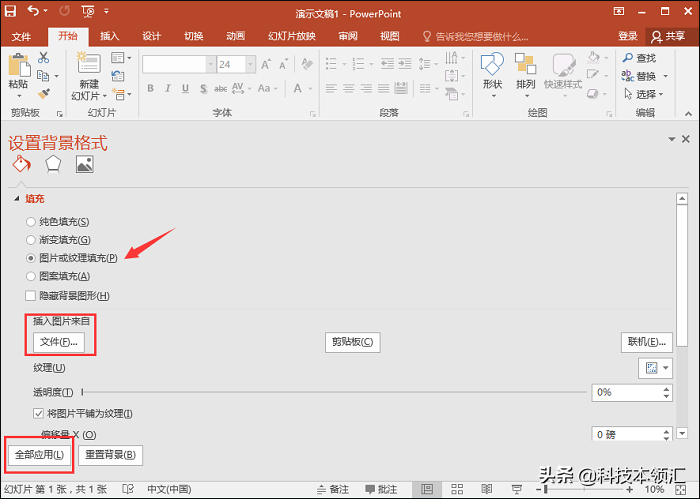Screen dimensions: 700x499
Task: Uncheck 将图片平铺为纹理(I) checkbox
Action: point(38,413)
